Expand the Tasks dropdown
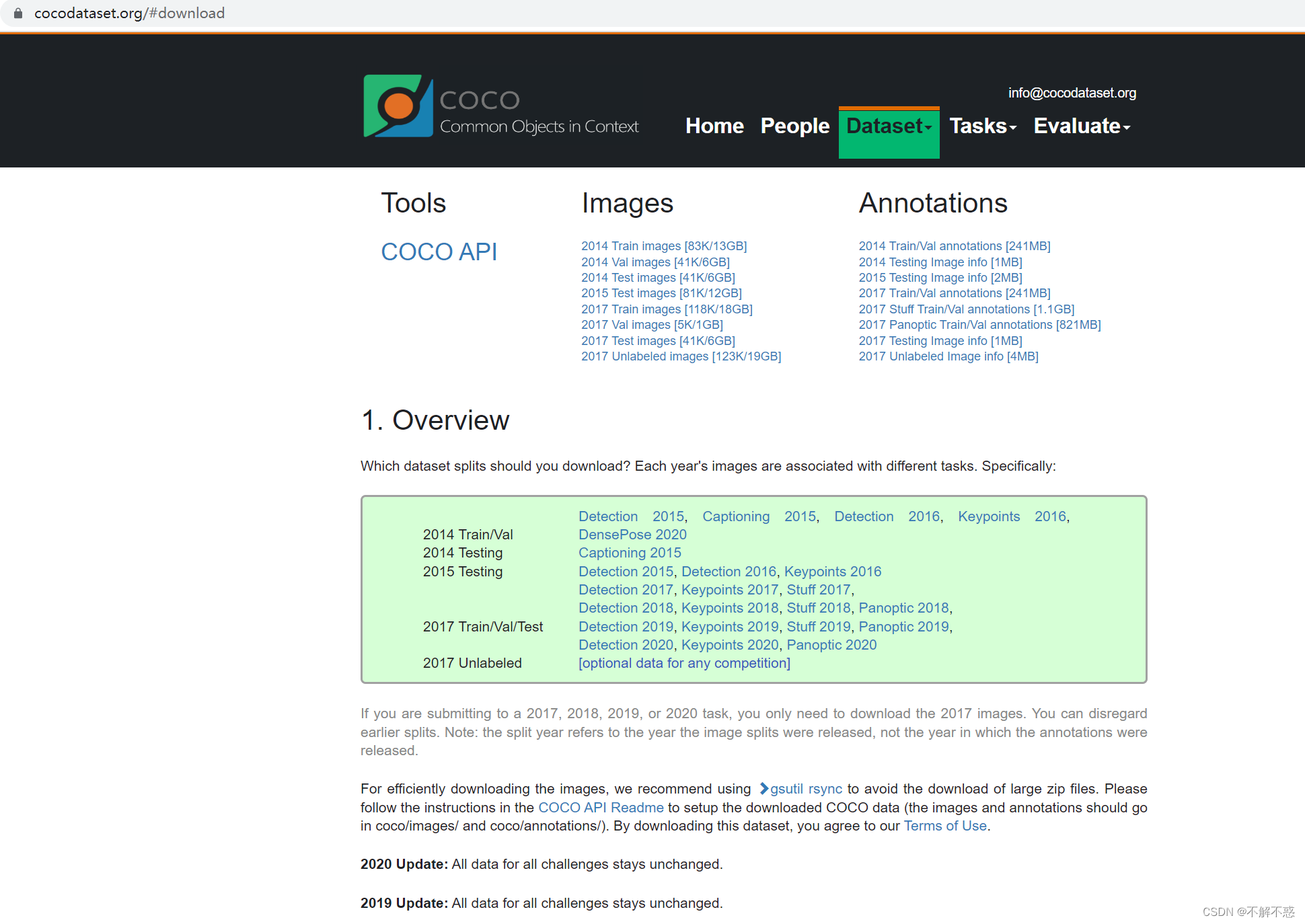Image resolution: width=1305 pixels, height=924 pixels. point(982,126)
